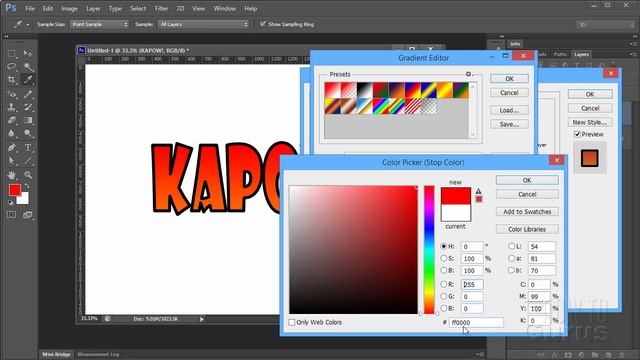Select the Gradient tool

pyautogui.click(x=28, y=120)
